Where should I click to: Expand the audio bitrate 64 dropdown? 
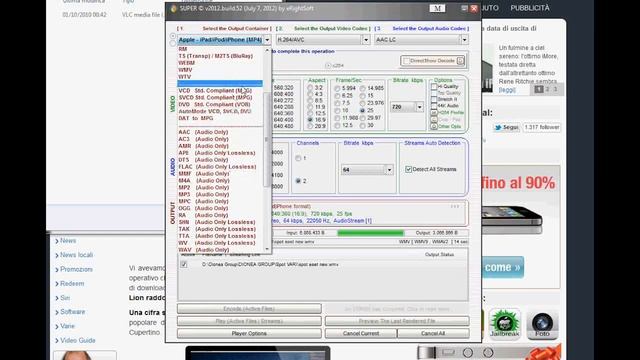[x=389, y=170]
